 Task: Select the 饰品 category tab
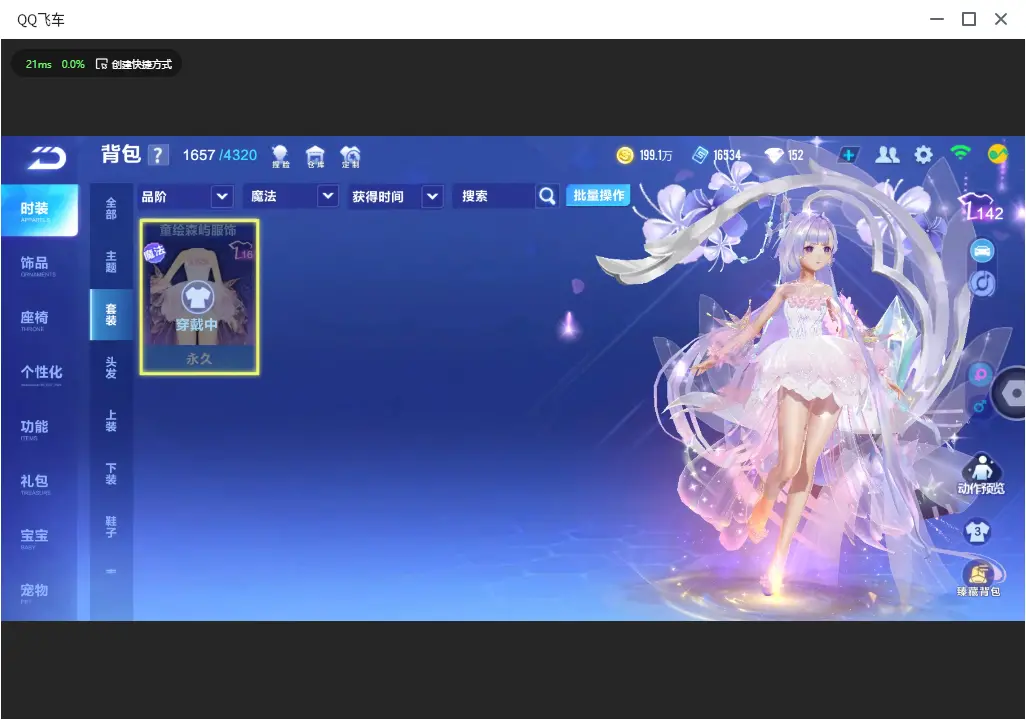pyautogui.click(x=38, y=265)
